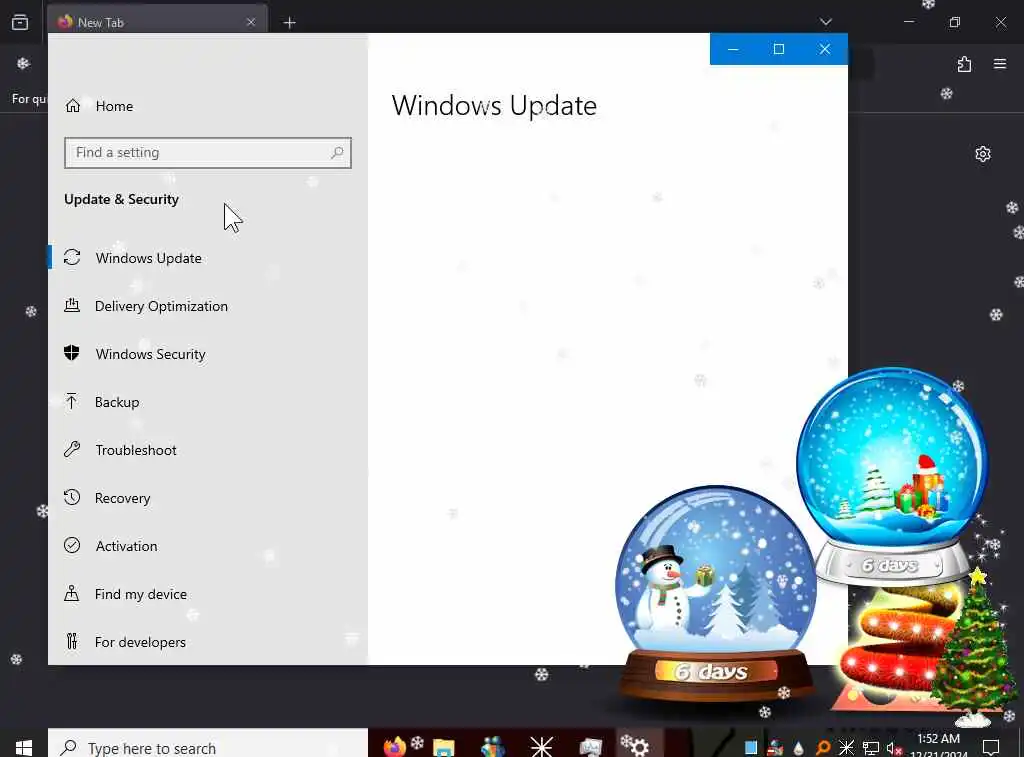
Task: Click the Windows Security shield icon
Action: coord(72,353)
